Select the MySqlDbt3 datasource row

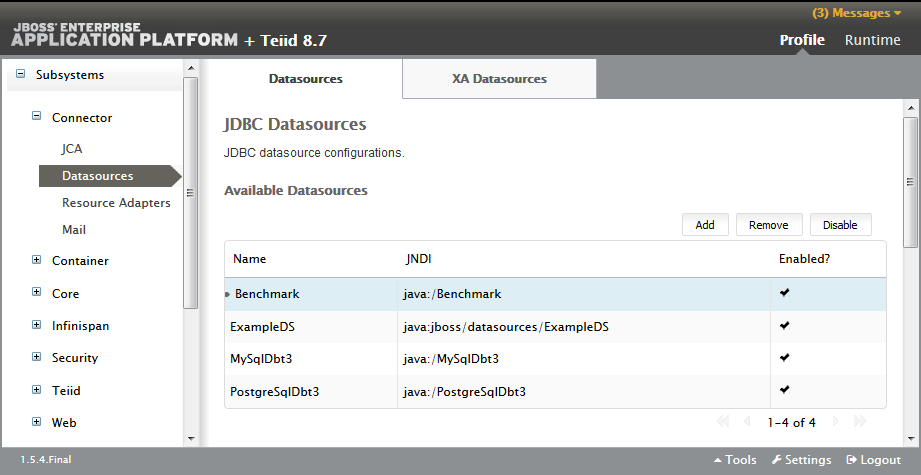point(555,359)
